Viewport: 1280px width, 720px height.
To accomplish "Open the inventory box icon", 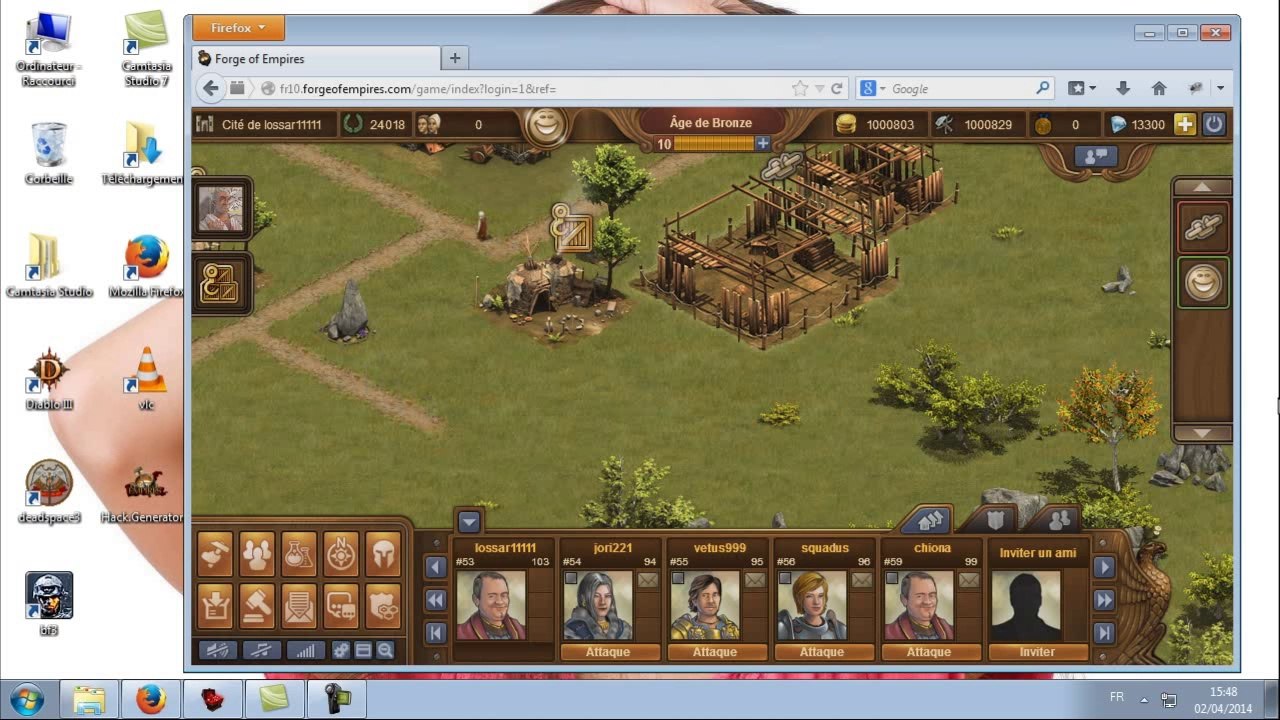I will click(215, 606).
